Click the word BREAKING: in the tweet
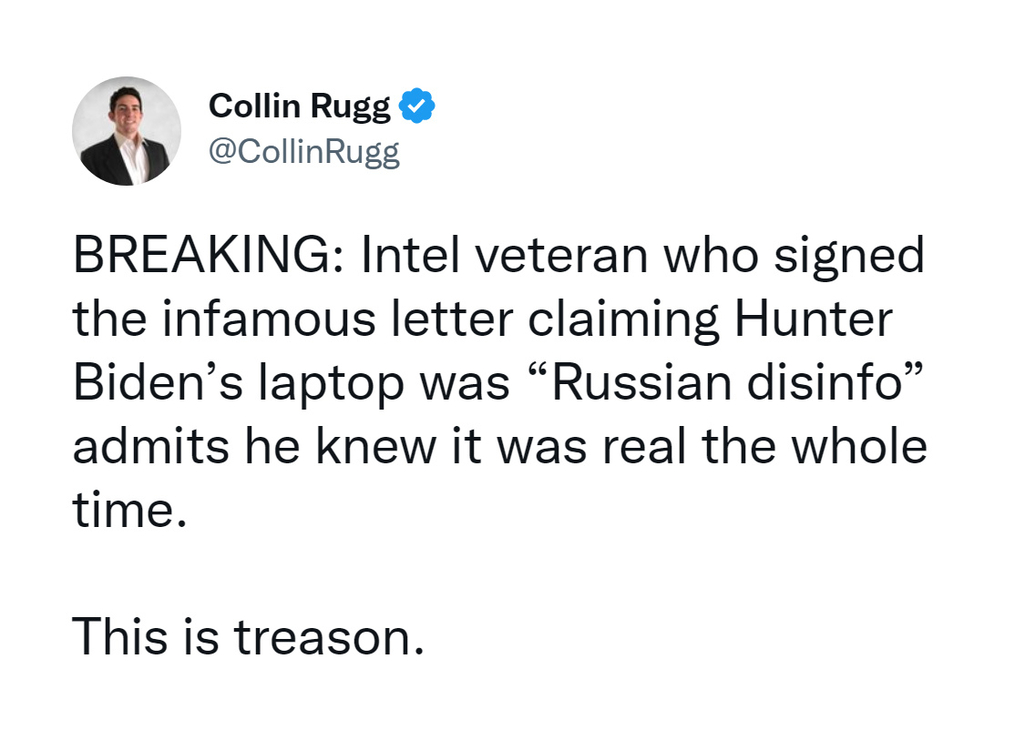 pos(211,254)
